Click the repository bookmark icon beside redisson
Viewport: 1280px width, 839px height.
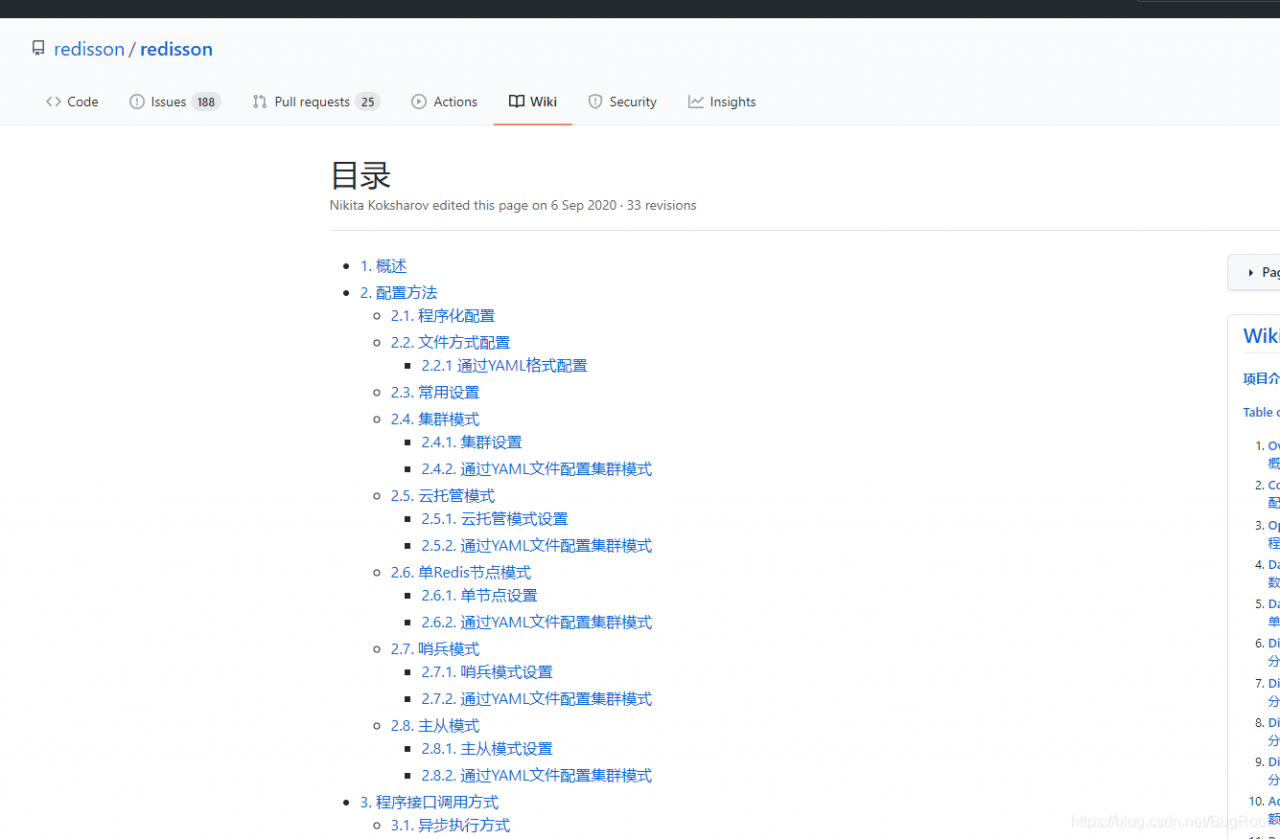pos(38,47)
